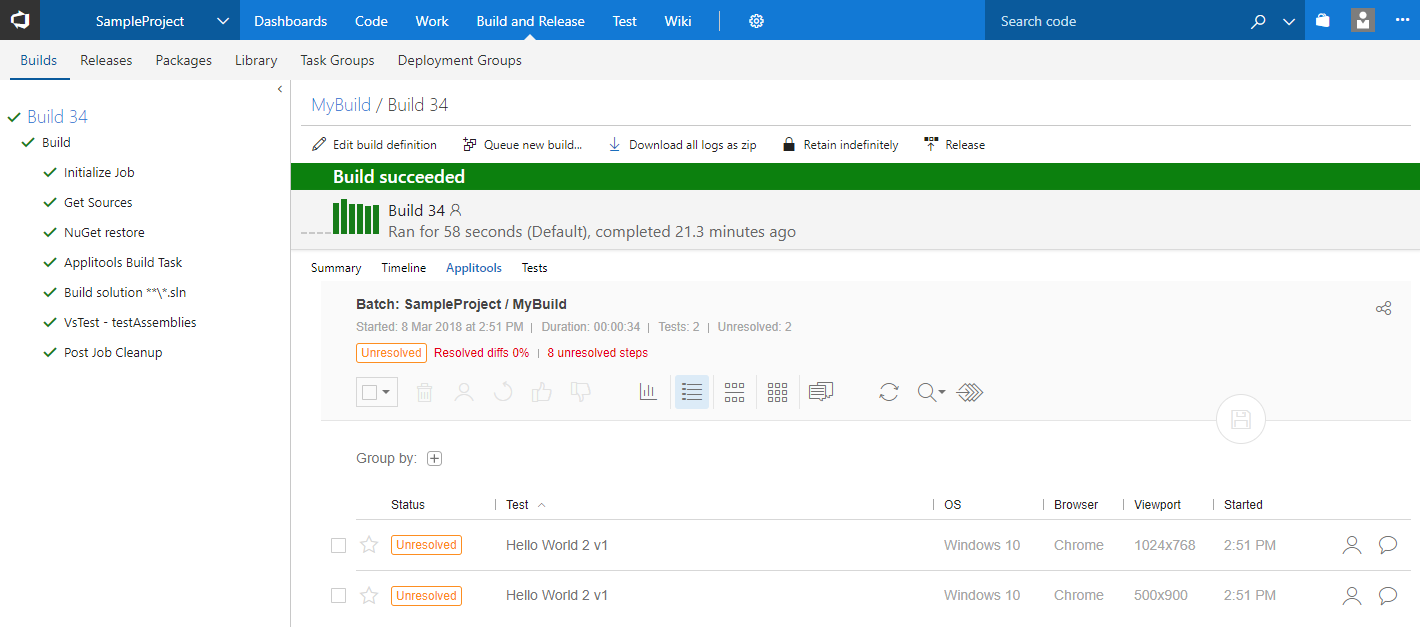
Task: Check the box for 500x900 test row
Action: pos(338,596)
